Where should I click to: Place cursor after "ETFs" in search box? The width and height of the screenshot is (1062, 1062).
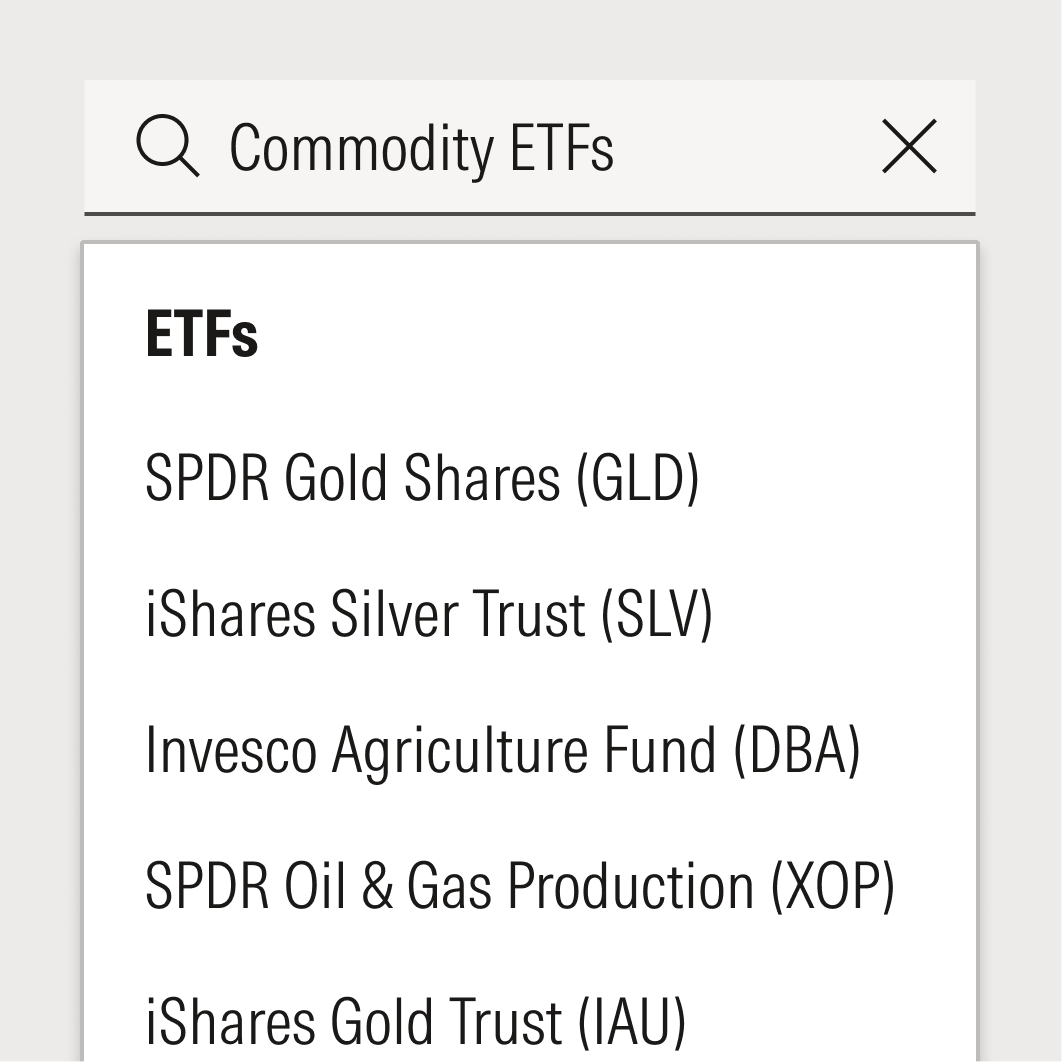pyautogui.click(x=617, y=147)
